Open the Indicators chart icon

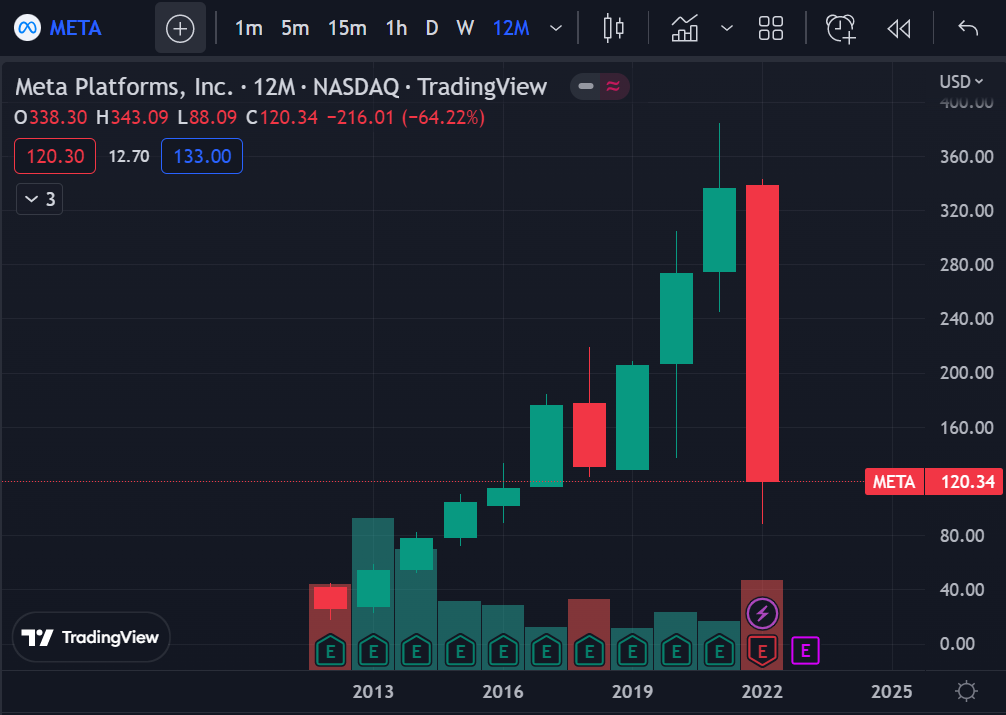click(x=685, y=28)
